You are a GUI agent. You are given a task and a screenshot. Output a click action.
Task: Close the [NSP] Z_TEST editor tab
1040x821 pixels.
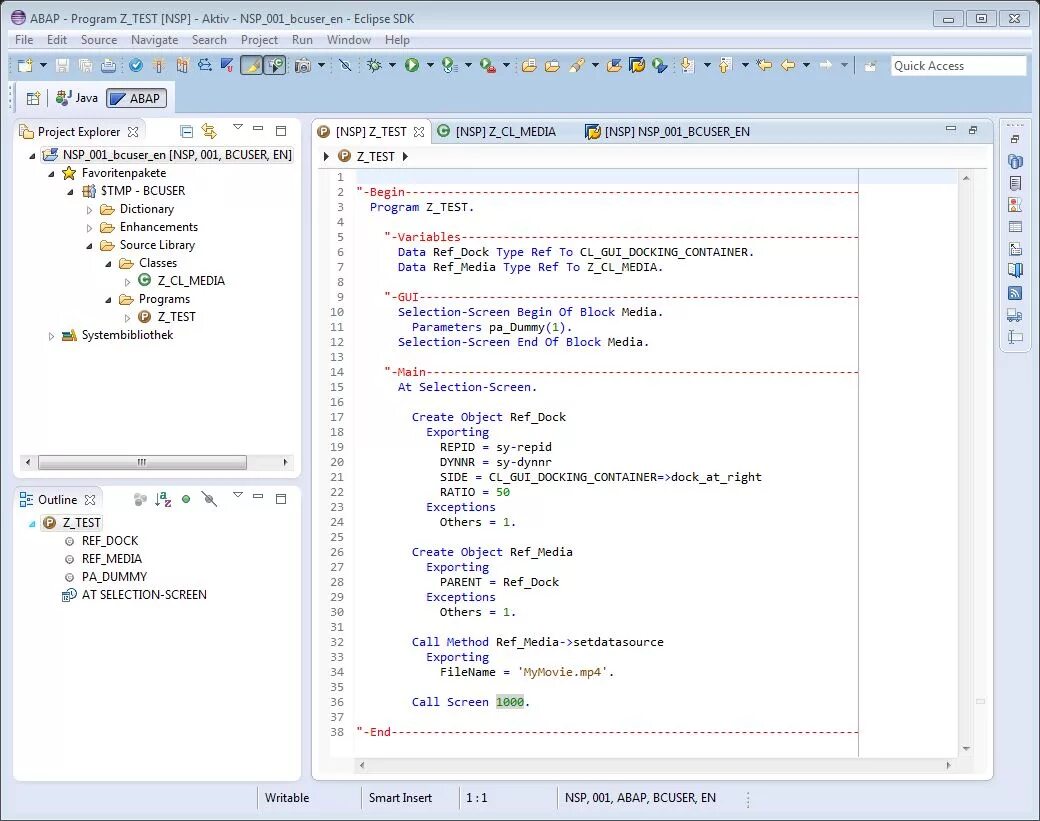pos(419,132)
